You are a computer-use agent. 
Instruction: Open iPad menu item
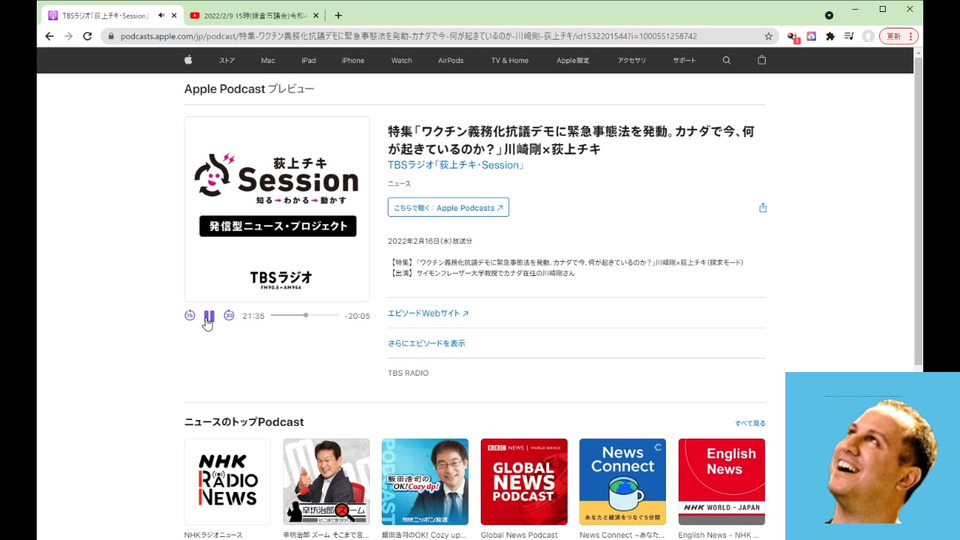point(309,61)
